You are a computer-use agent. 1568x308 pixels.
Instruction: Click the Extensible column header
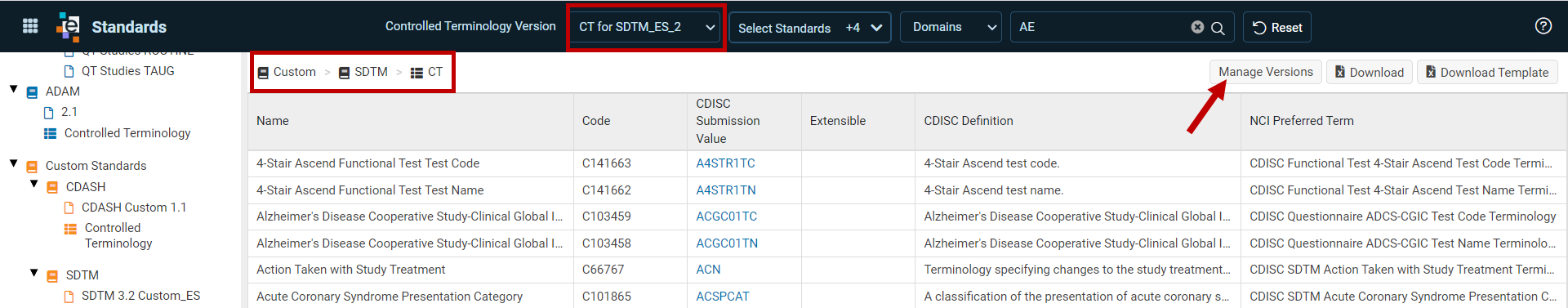click(x=857, y=121)
